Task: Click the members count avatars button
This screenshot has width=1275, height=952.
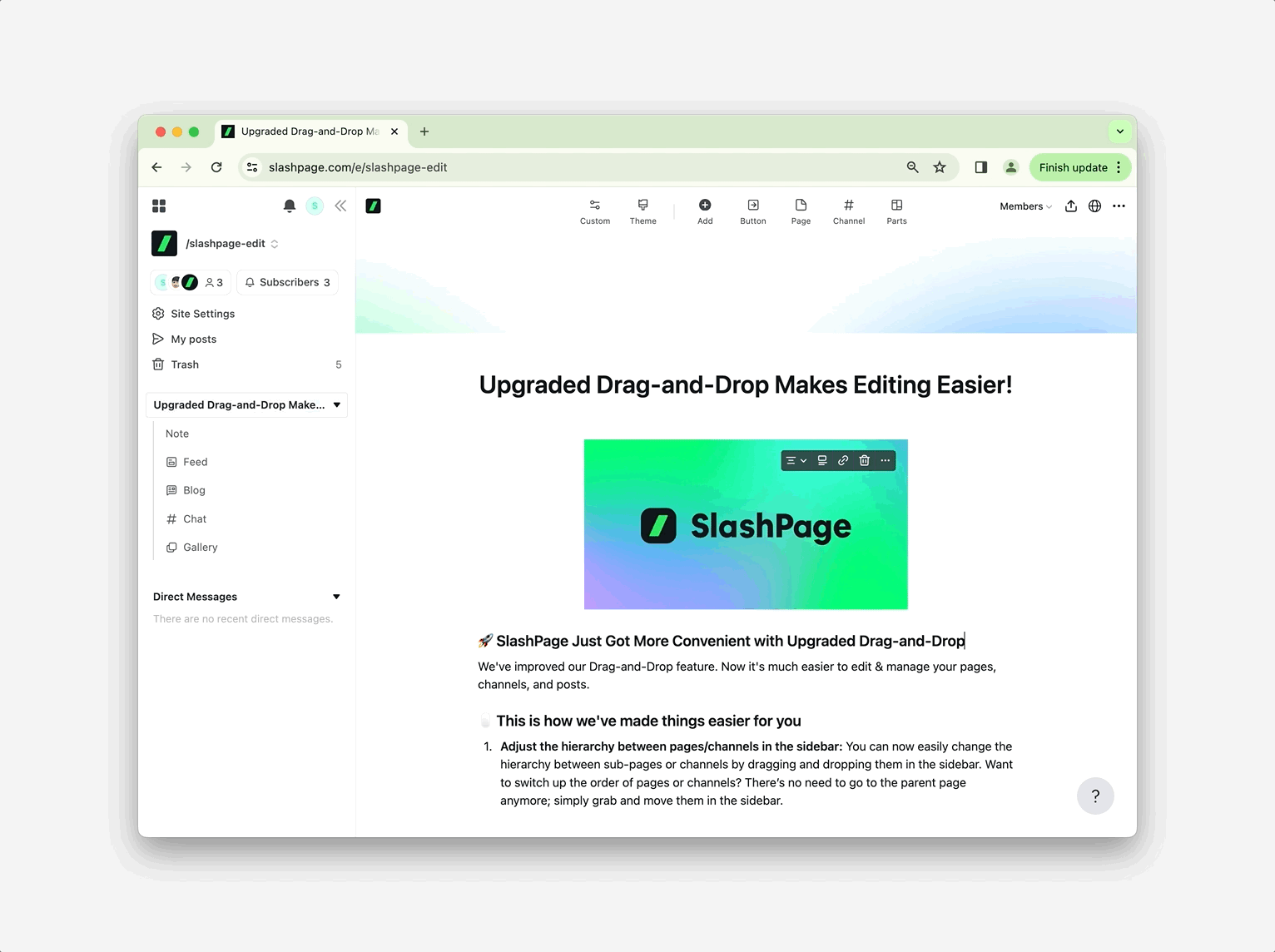Action: (191, 282)
